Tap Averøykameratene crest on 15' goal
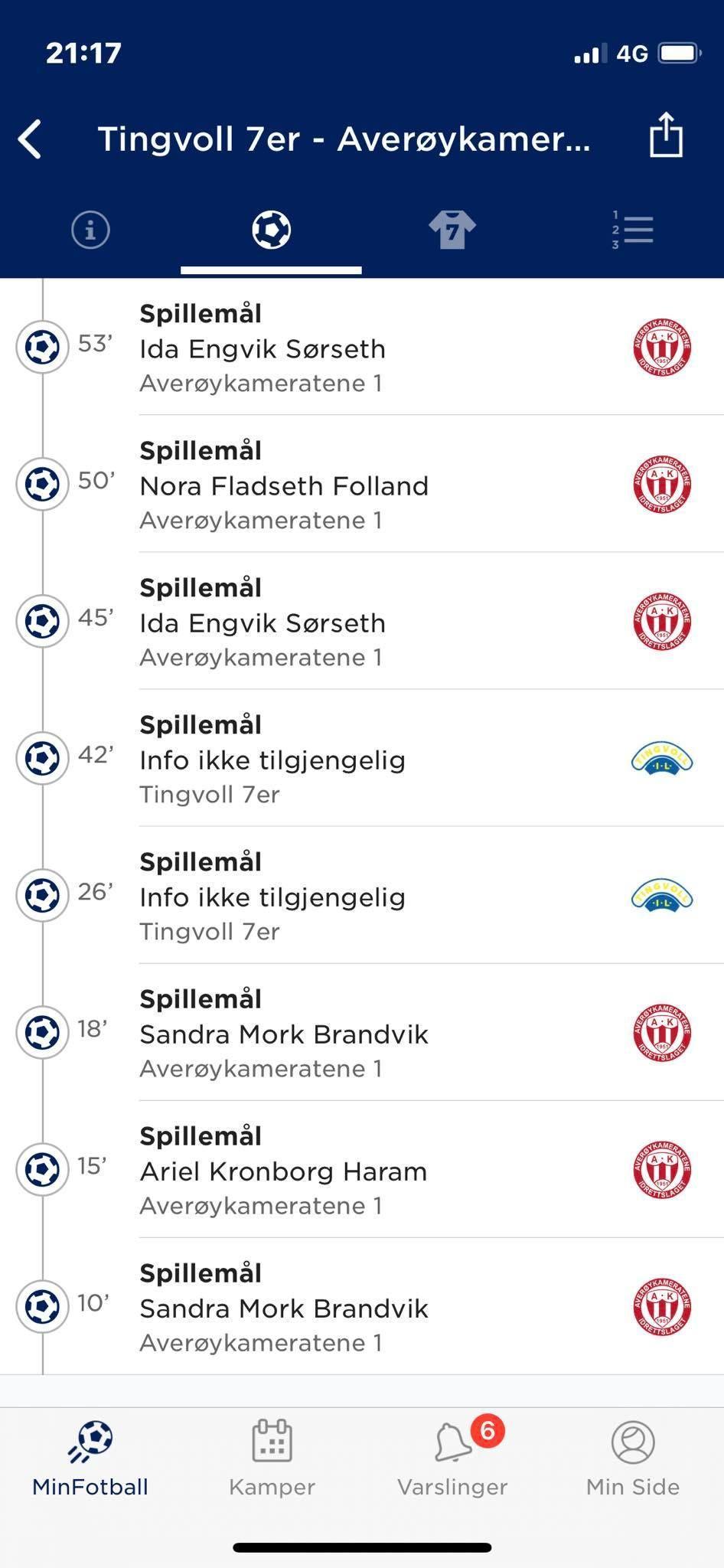The width and height of the screenshot is (724, 1568). click(x=662, y=1170)
